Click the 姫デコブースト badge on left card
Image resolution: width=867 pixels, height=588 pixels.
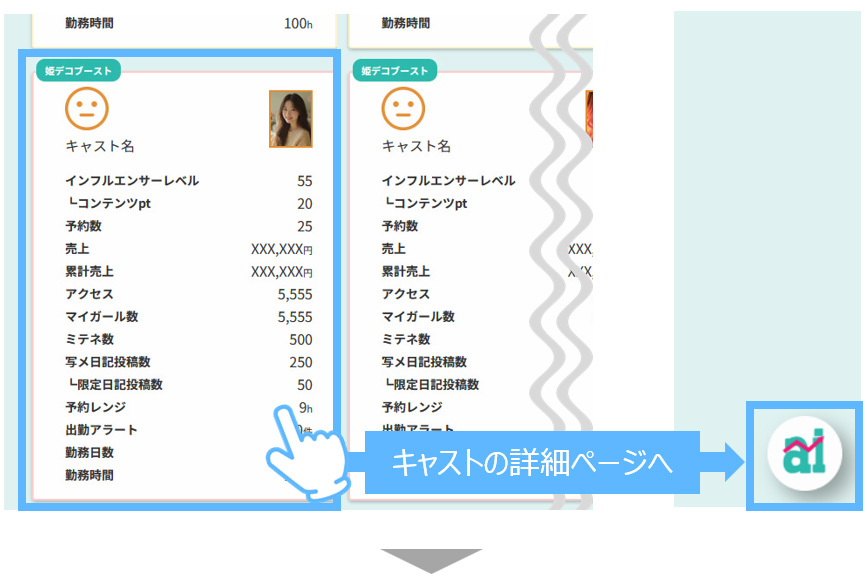[80, 71]
